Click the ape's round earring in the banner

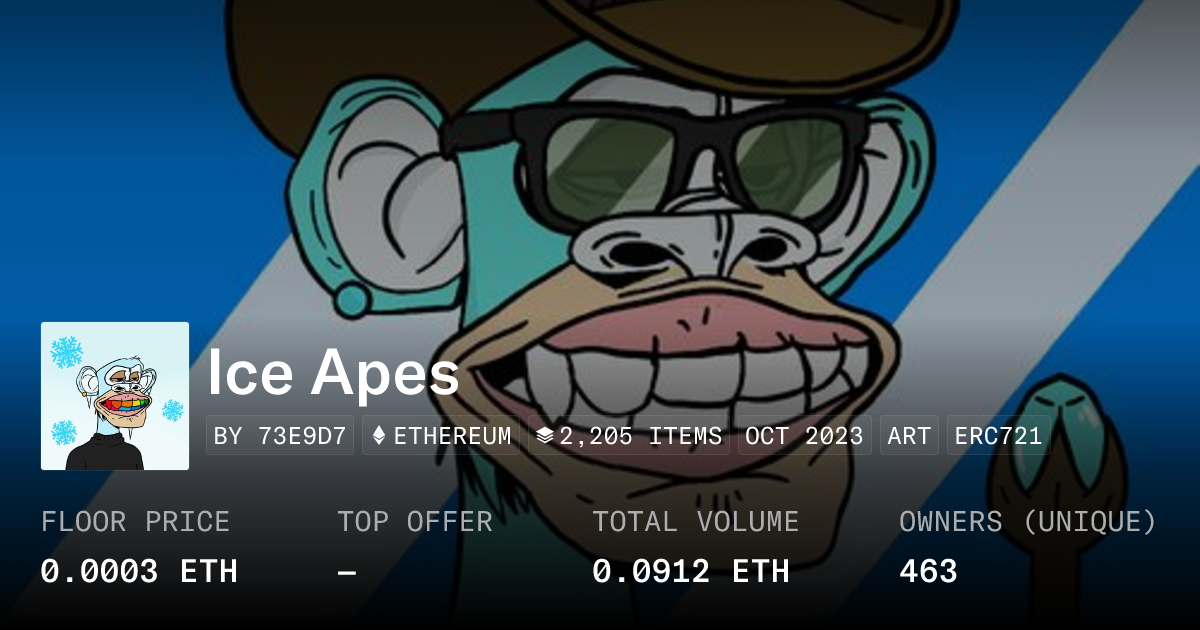[353, 297]
